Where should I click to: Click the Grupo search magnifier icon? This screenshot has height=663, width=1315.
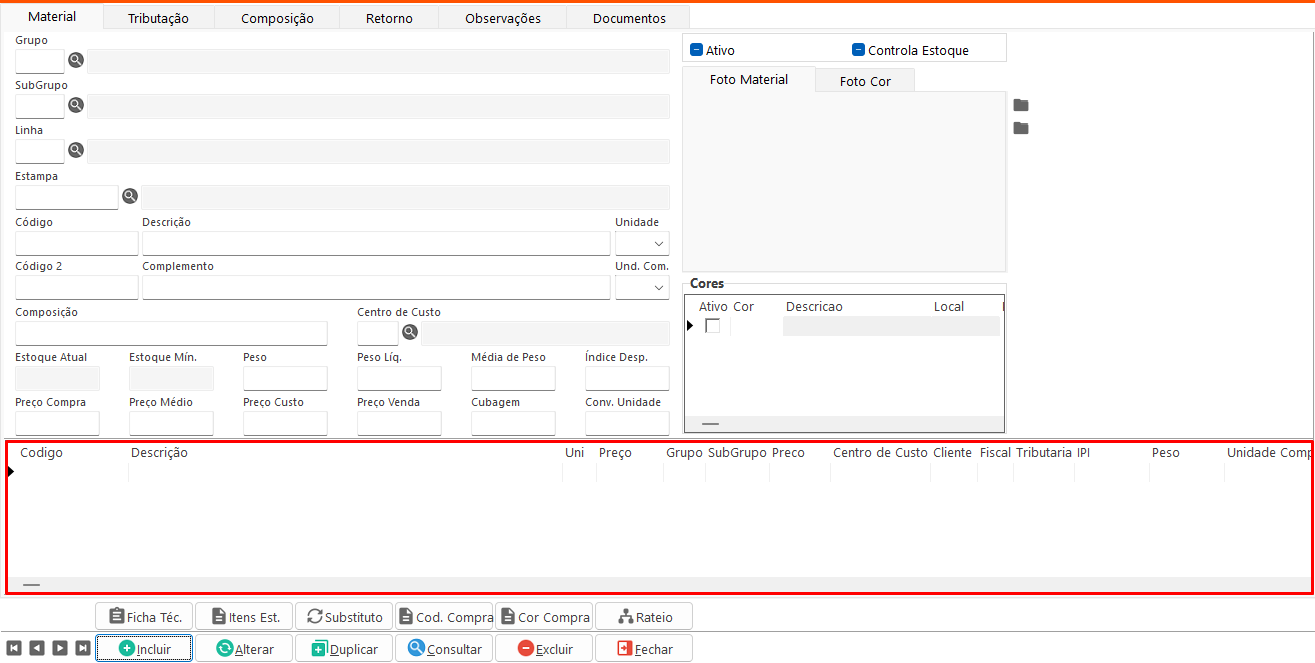[x=75, y=61]
